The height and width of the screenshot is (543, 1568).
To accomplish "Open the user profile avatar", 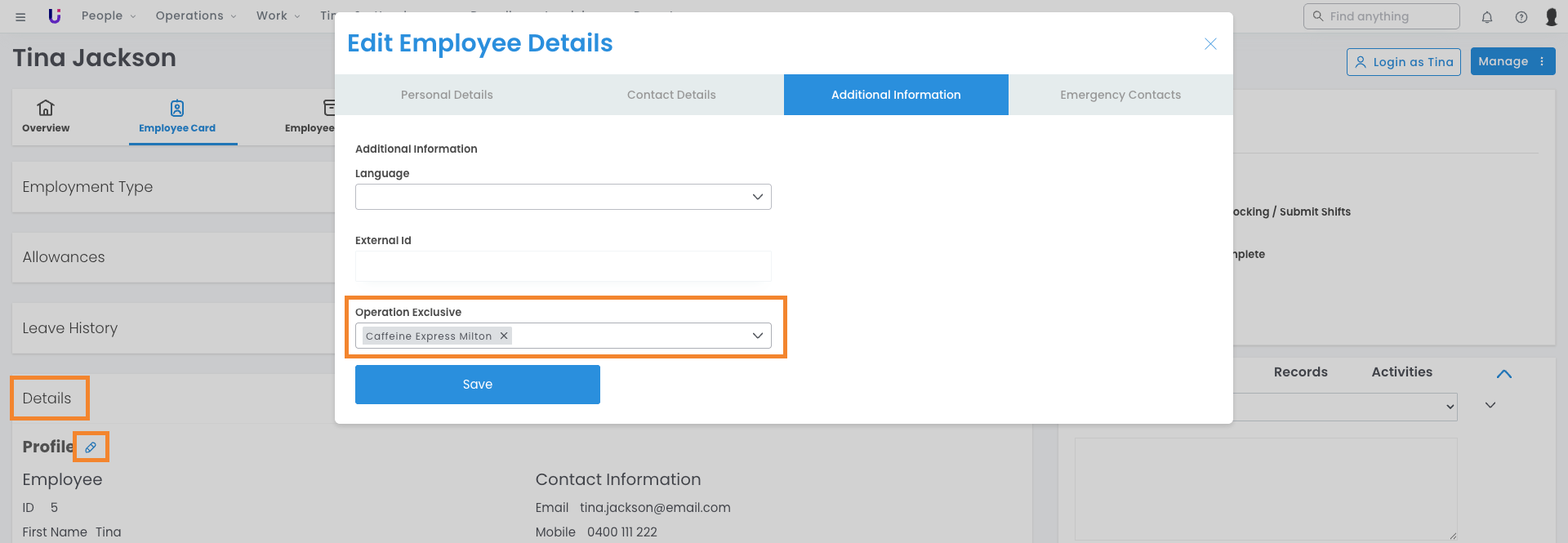I will 1552,17.
